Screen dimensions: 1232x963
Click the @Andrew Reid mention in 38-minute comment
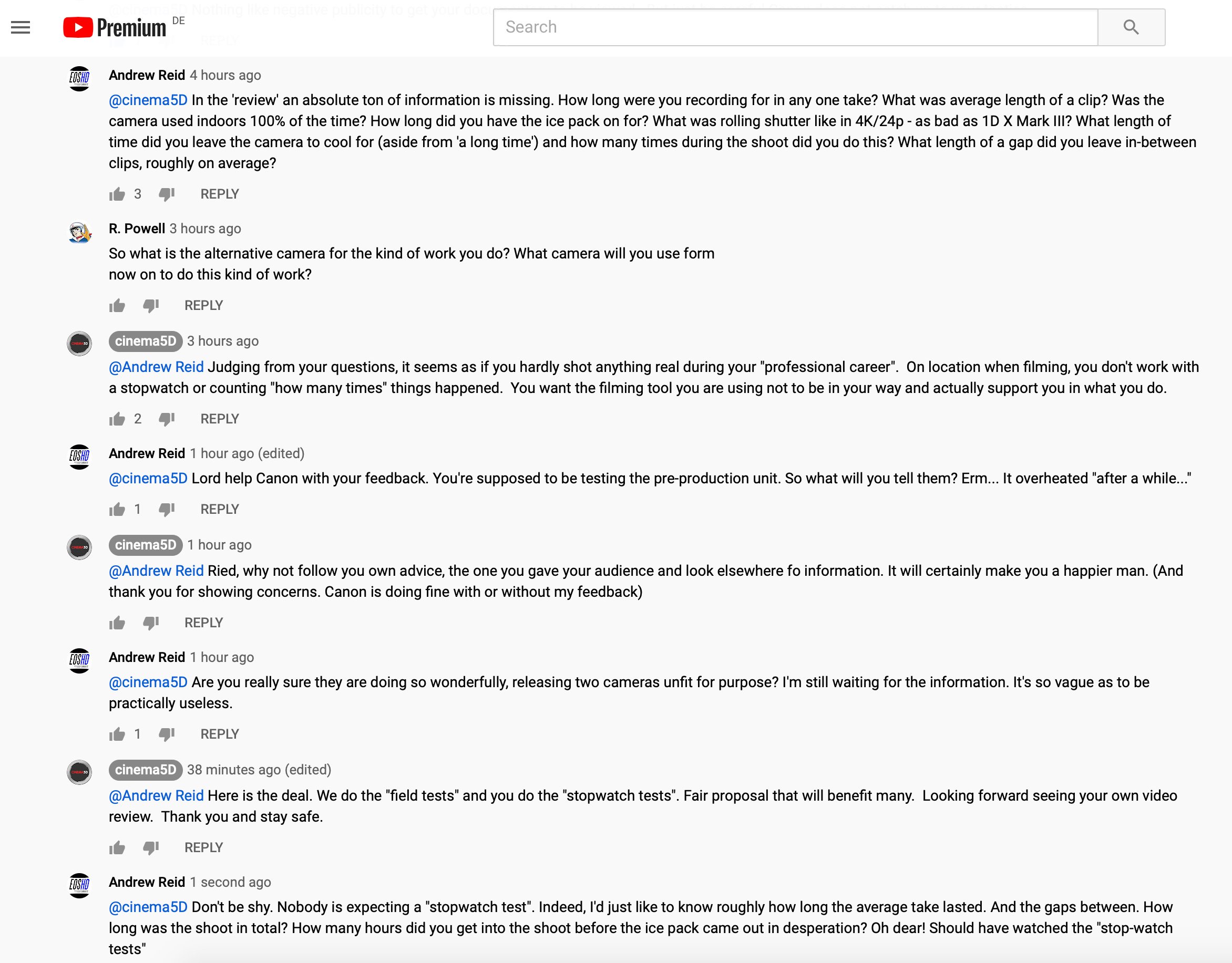point(156,795)
